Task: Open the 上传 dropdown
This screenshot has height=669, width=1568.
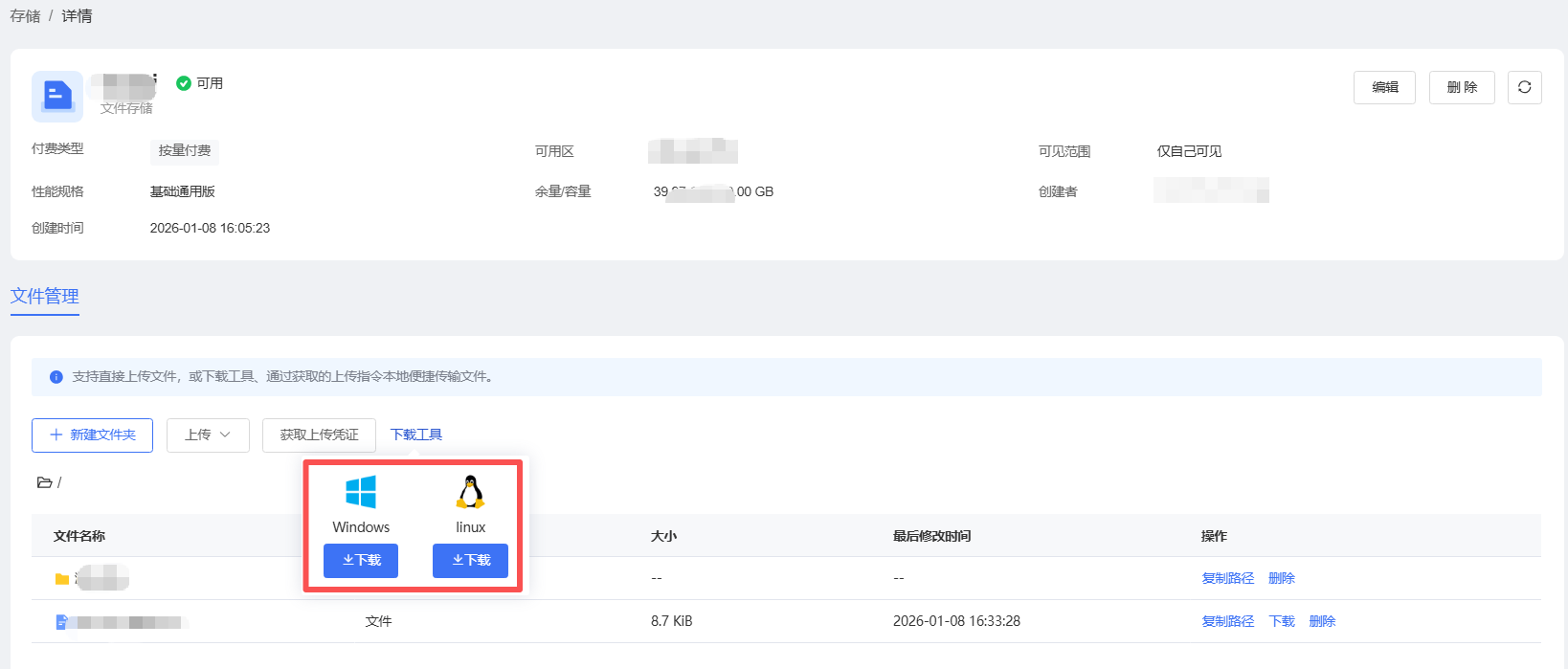Action: (208, 435)
